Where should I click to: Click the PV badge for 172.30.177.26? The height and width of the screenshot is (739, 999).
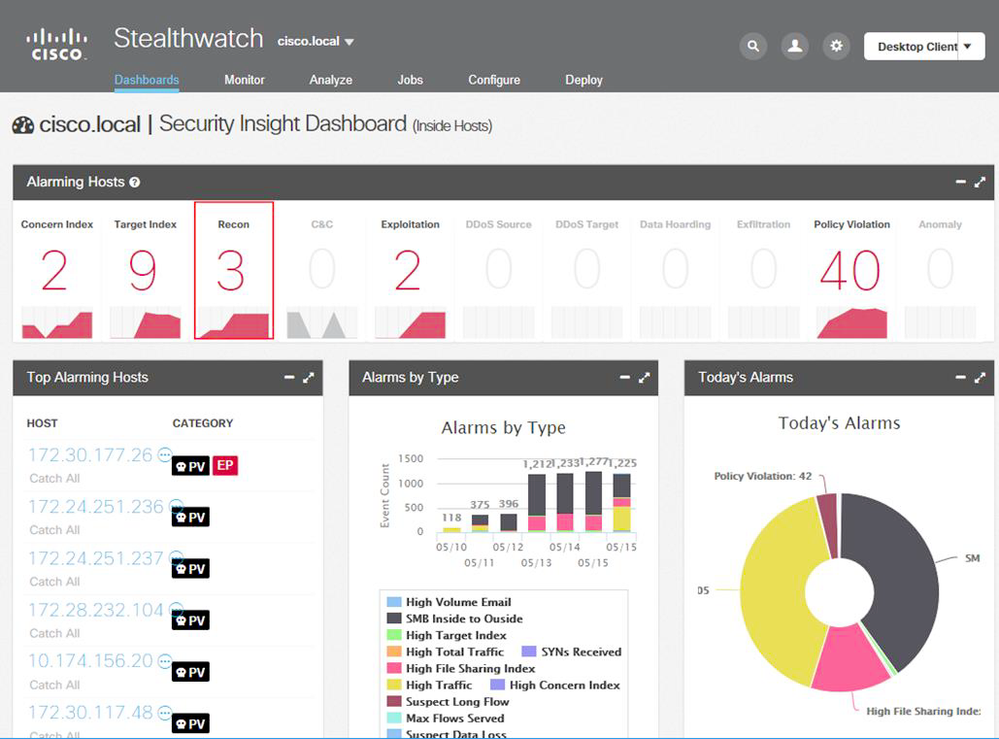pos(190,466)
